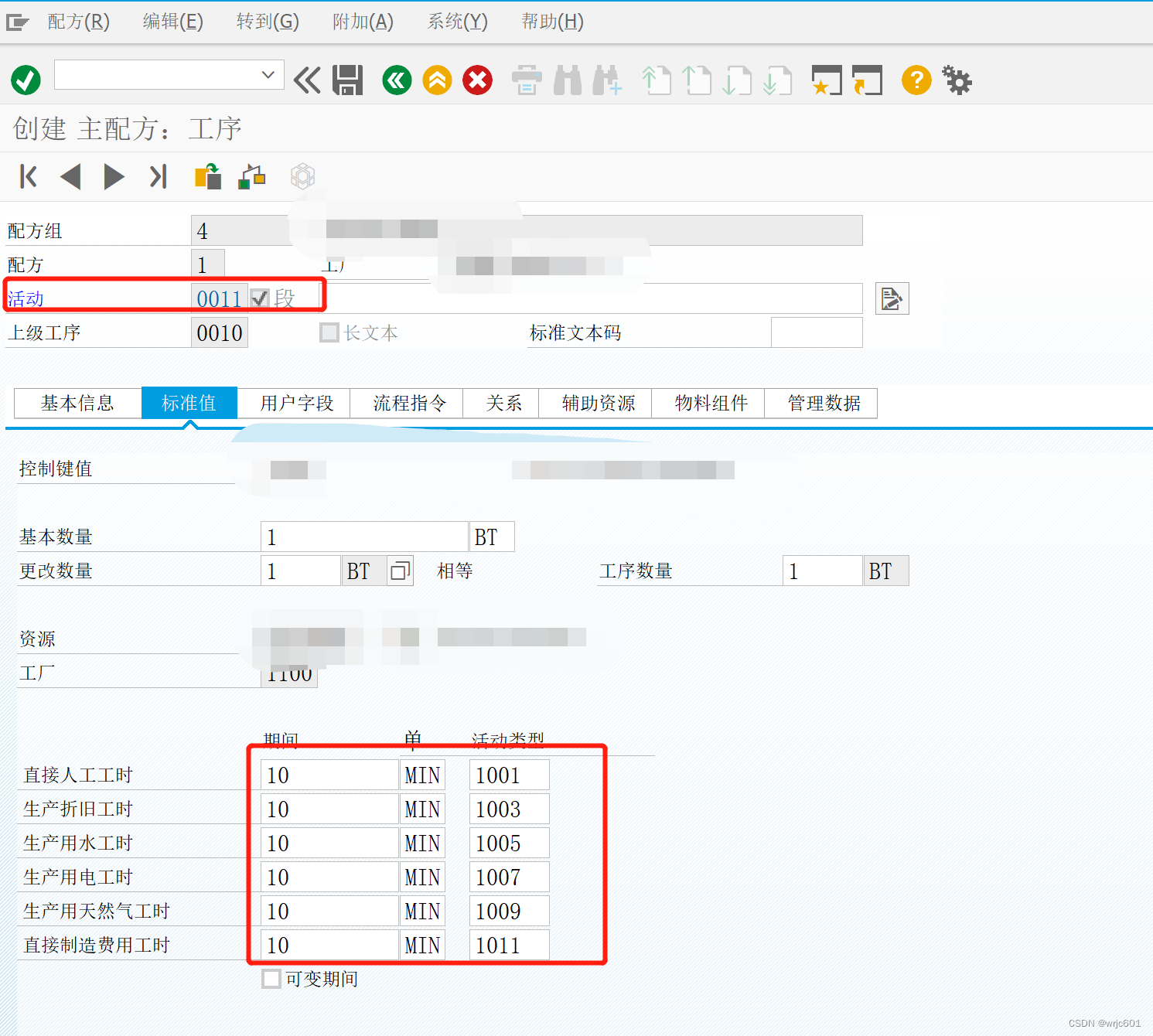This screenshot has width=1153, height=1036.
Task: Toggle the 段 checkbox
Action: point(260,298)
